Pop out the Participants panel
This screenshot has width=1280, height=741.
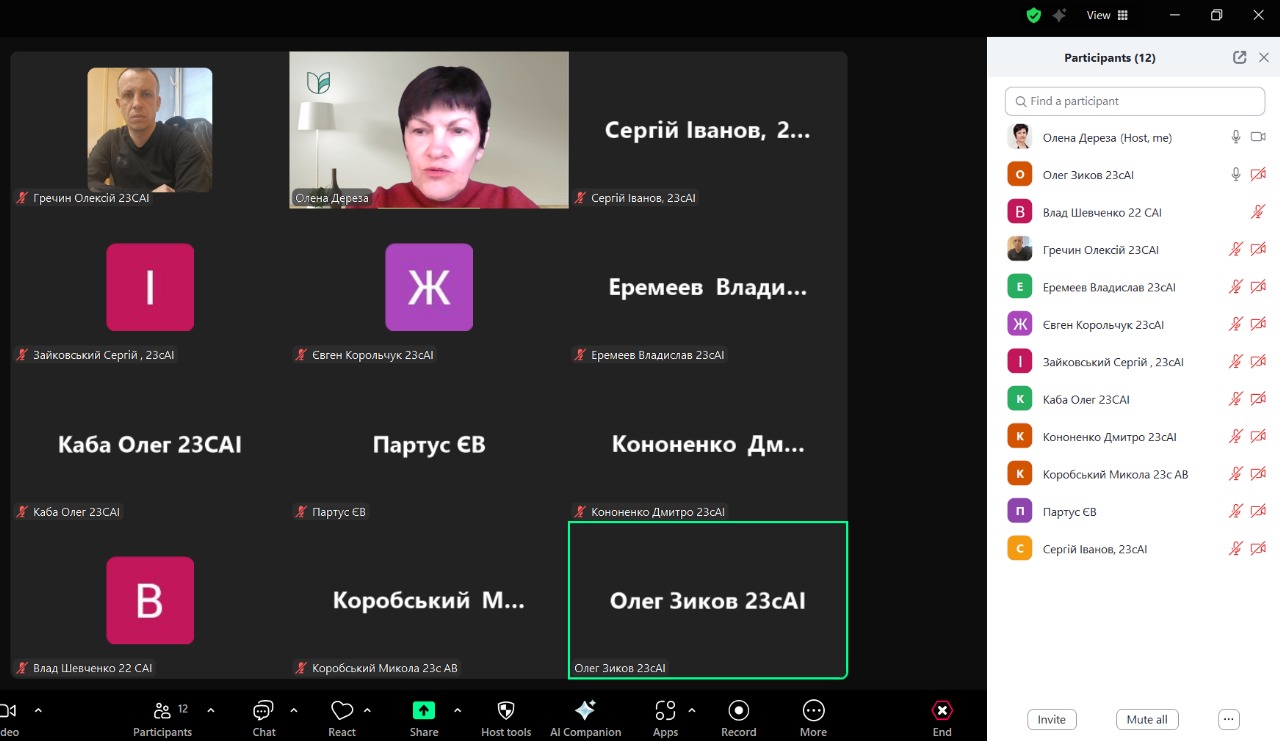point(1240,58)
